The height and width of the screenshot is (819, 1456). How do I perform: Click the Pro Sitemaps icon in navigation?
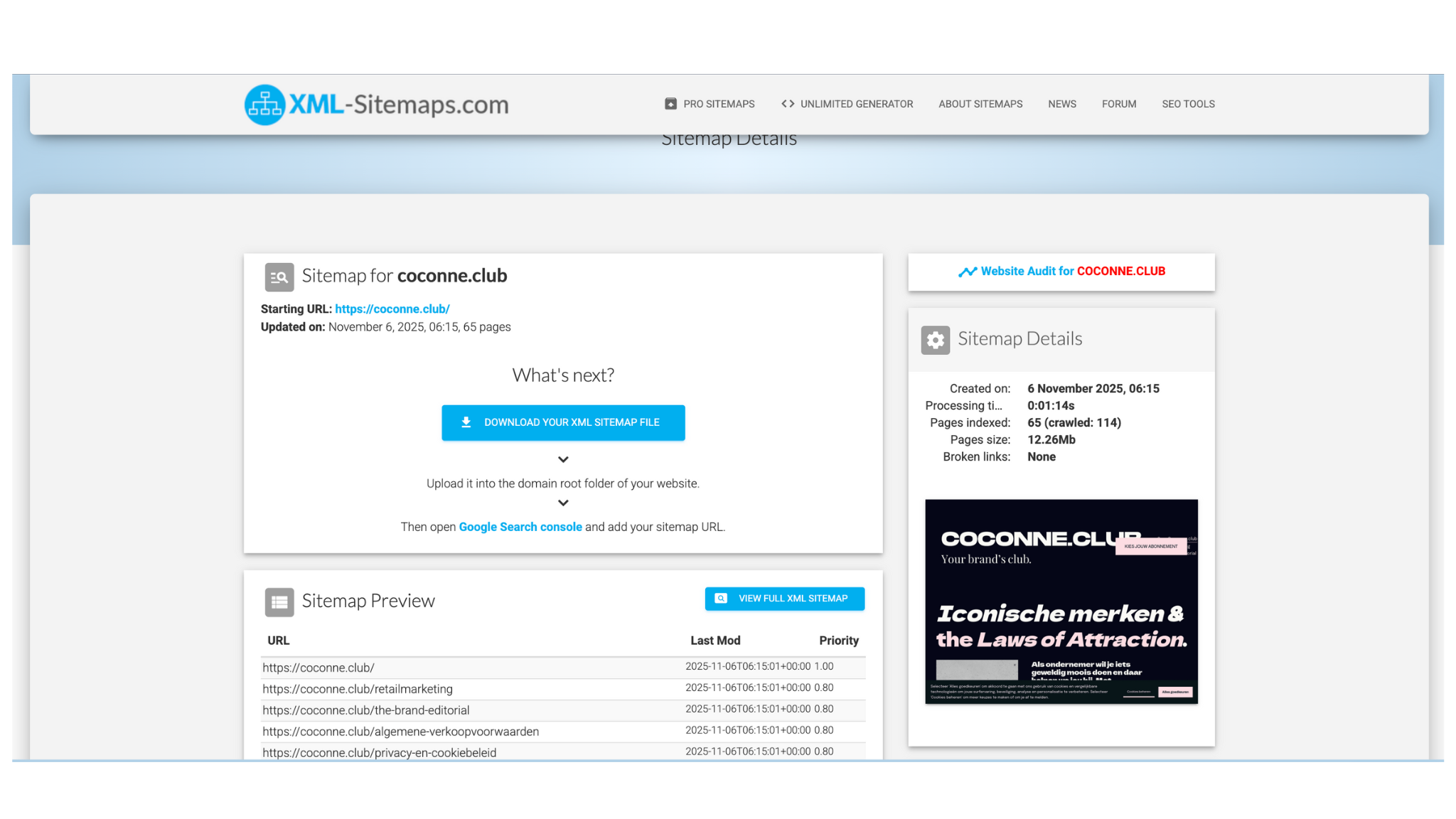(670, 104)
